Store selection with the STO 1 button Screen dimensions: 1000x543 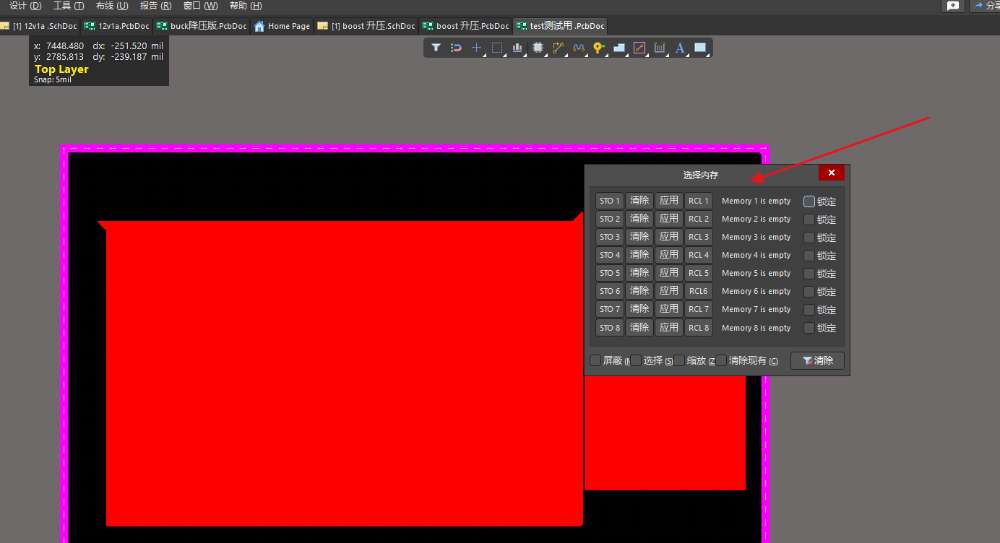(609, 201)
